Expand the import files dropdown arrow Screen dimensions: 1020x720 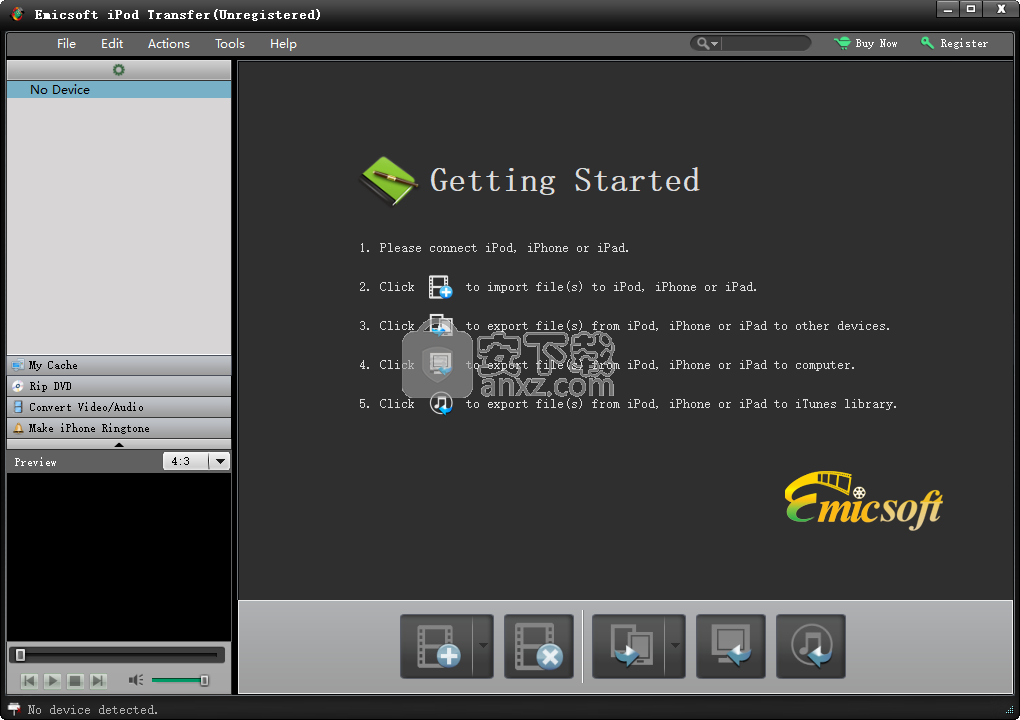click(483, 646)
